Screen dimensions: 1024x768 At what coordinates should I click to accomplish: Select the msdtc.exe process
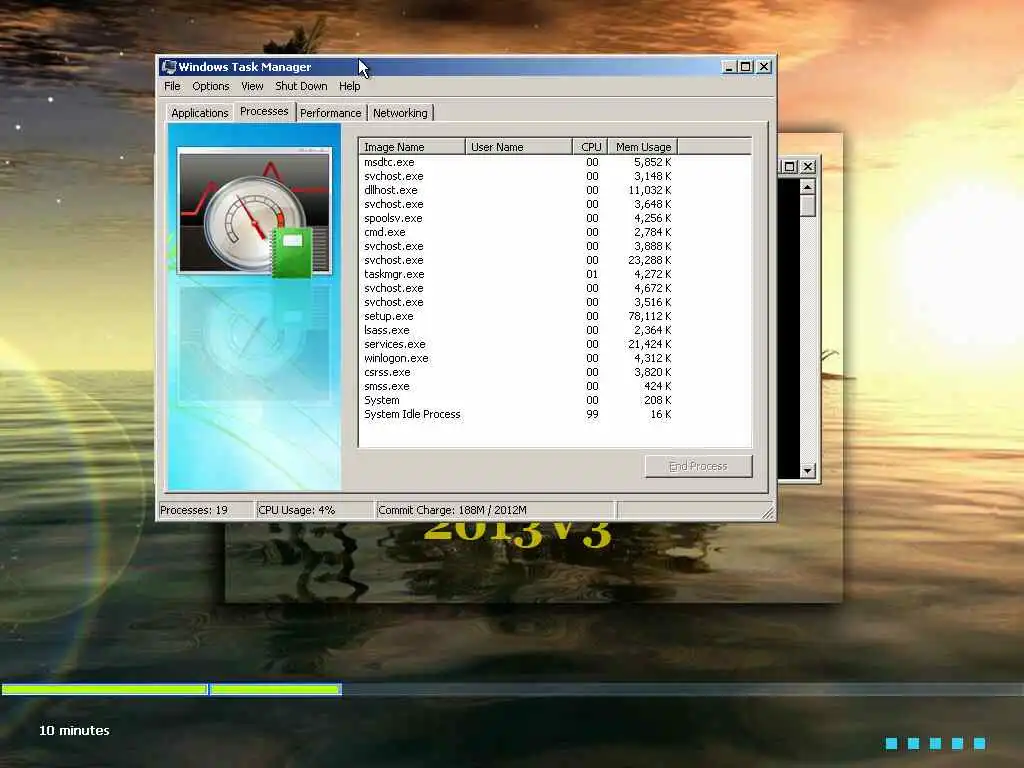389,162
